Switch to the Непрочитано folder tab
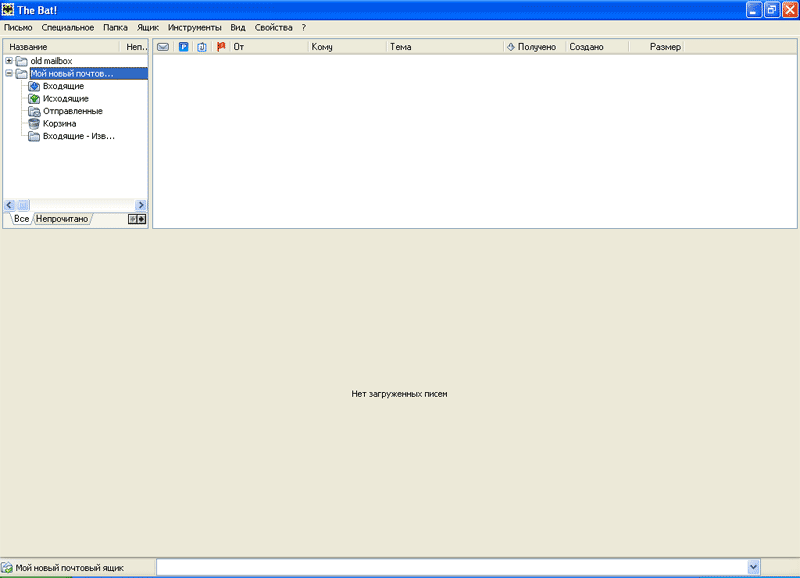This screenshot has height=578, width=800. pos(62,219)
